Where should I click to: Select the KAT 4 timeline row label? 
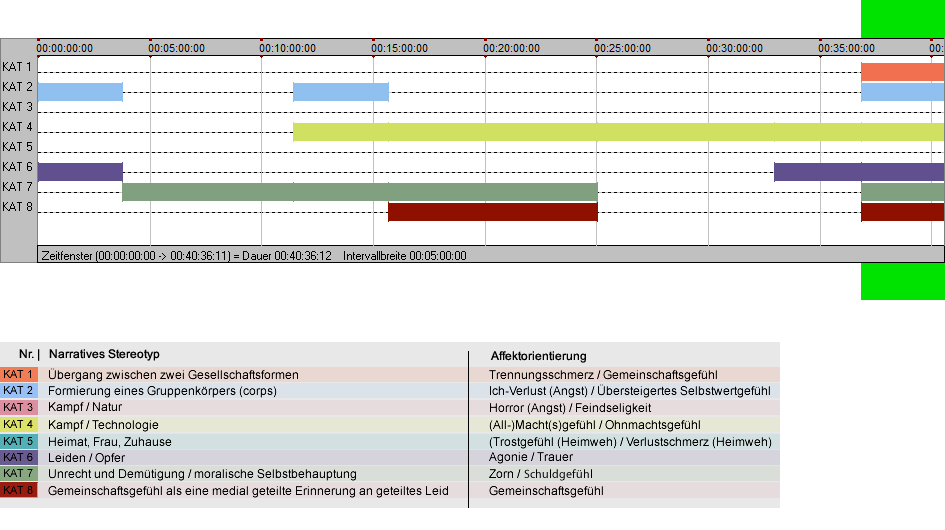tap(17, 127)
